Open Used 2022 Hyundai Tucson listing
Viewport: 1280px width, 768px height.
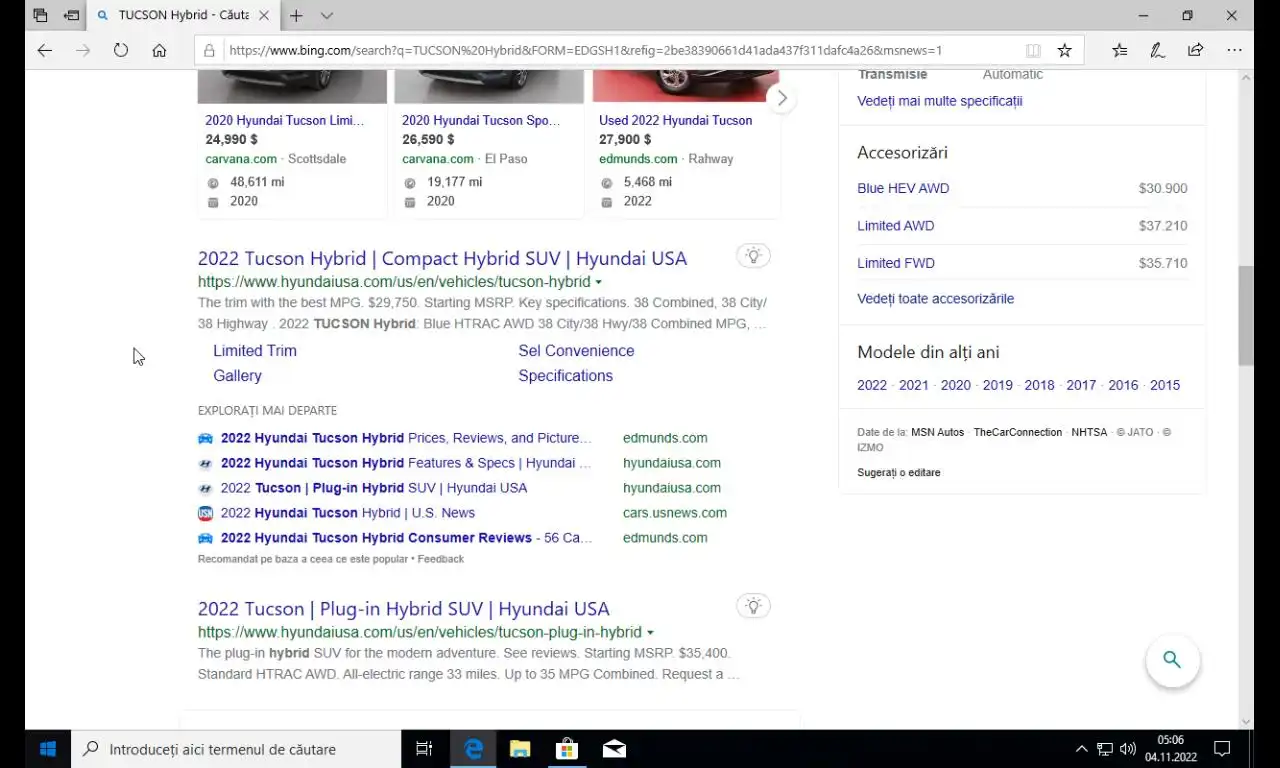pyautogui.click(x=675, y=120)
